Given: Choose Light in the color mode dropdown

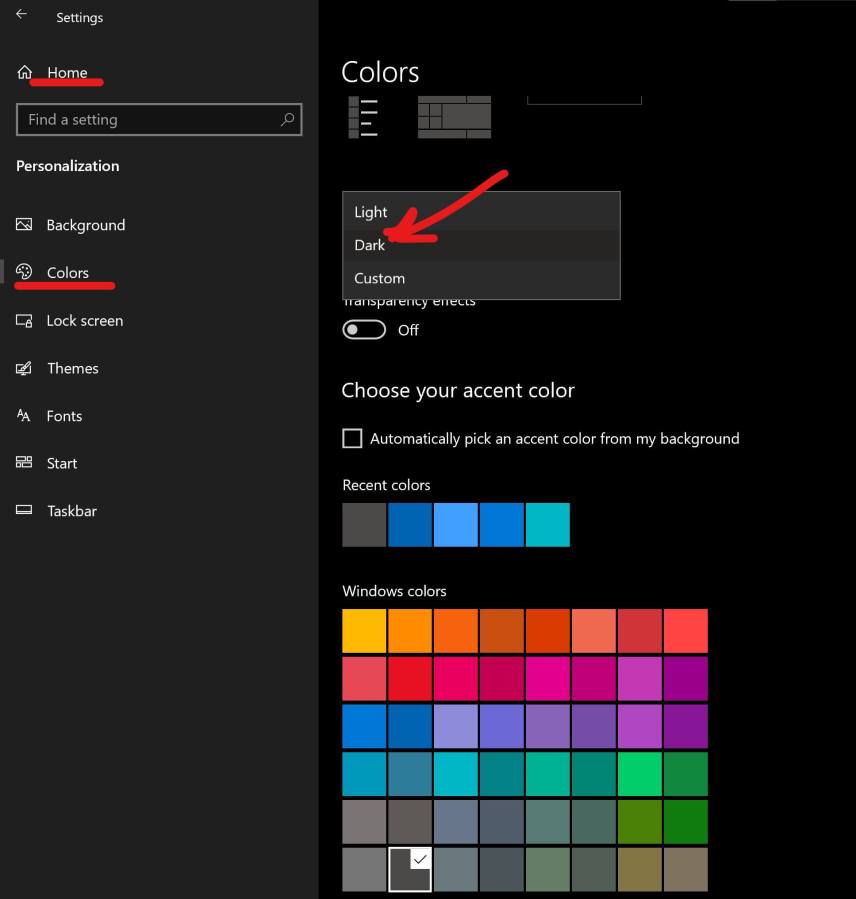Looking at the screenshot, I should (x=371, y=212).
